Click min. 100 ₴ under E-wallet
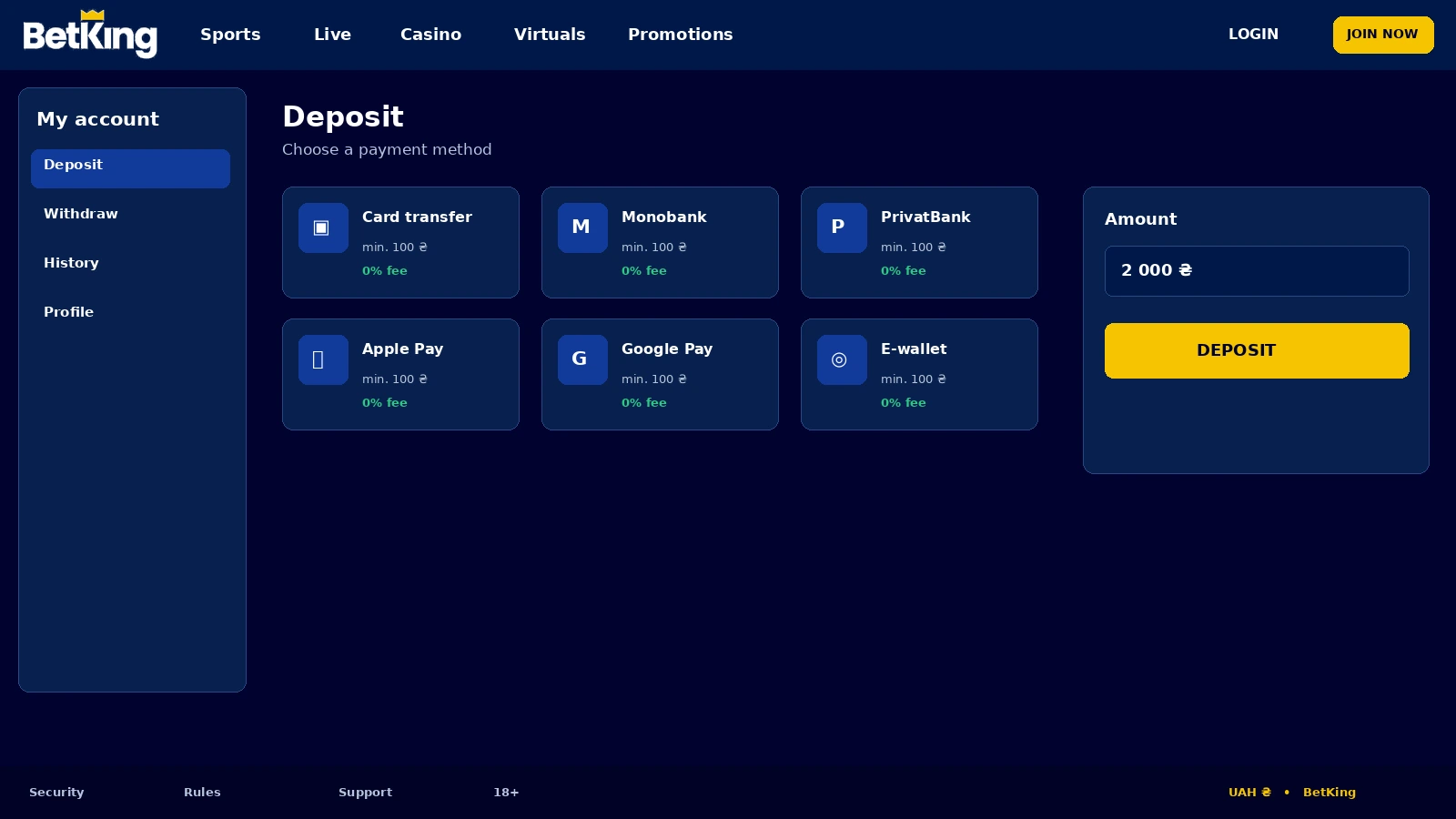 (x=914, y=379)
